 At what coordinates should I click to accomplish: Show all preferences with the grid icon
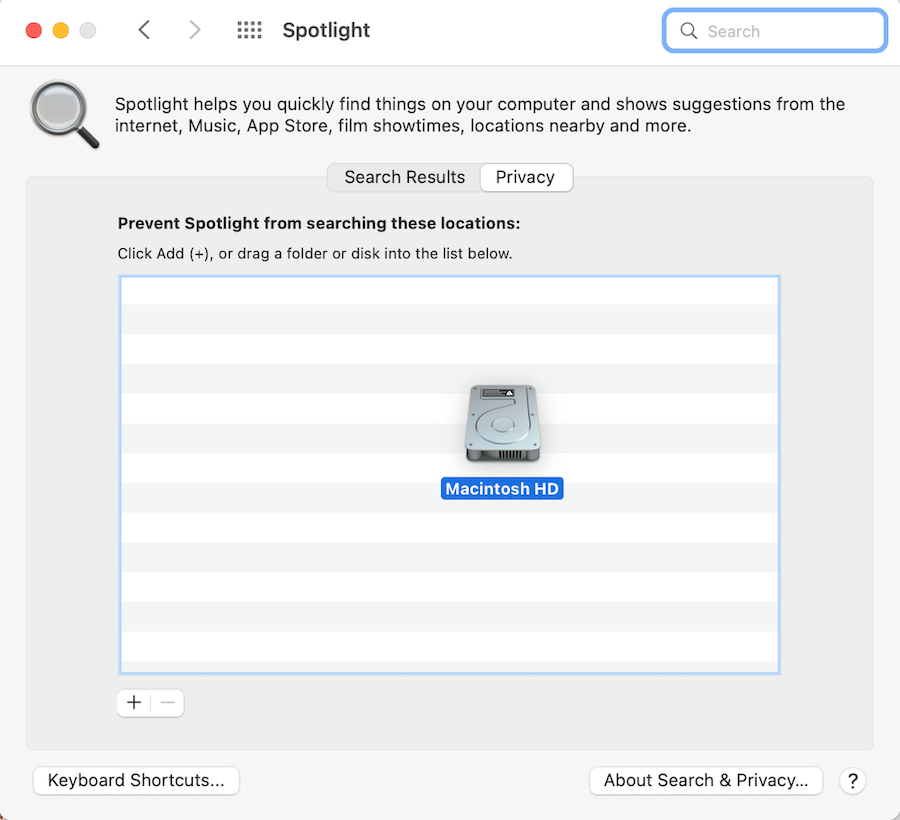pos(249,30)
